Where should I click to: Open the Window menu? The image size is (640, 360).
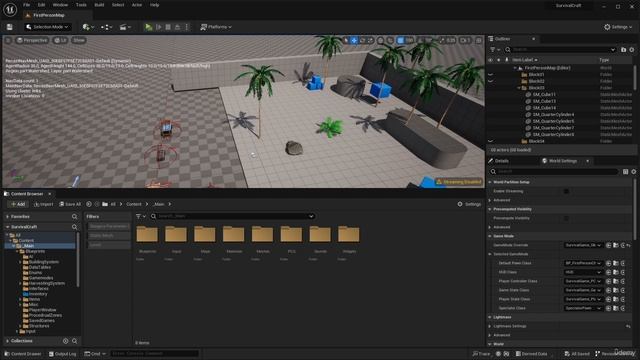click(60, 5)
